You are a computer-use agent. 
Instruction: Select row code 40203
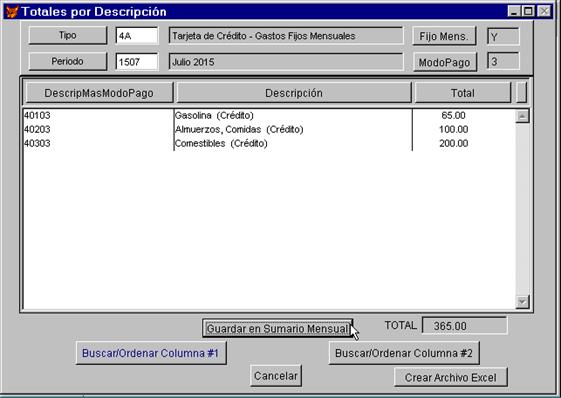point(37,129)
